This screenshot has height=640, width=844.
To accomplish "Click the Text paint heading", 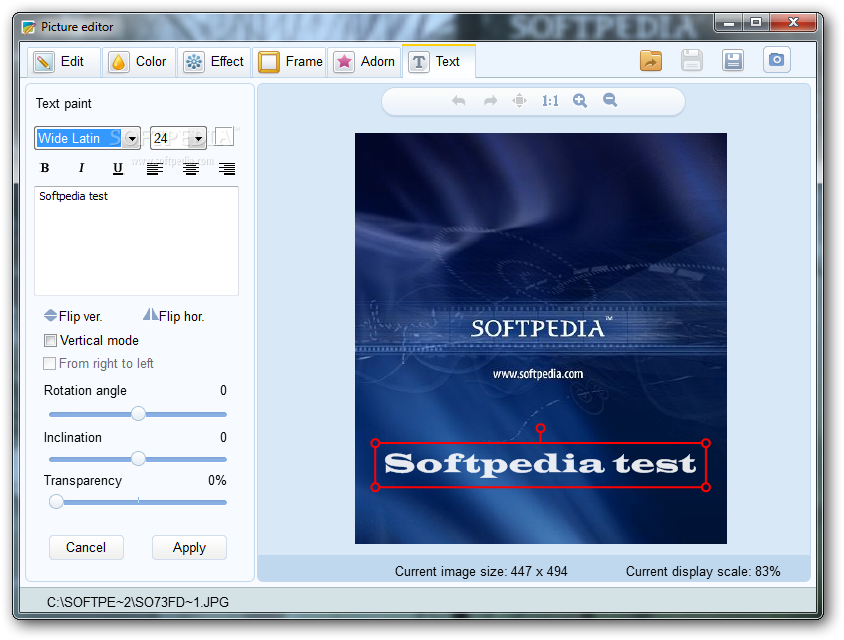I will click(x=64, y=103).
